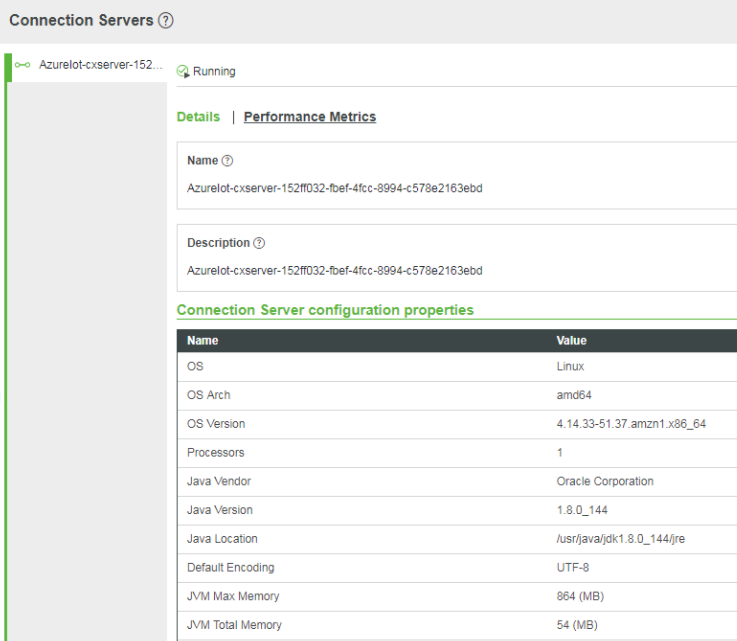The height and width of the screenshot is (641, 737).
Task: Switch to the Details tab
Action: pyautogui.click(x=198, y=117)
